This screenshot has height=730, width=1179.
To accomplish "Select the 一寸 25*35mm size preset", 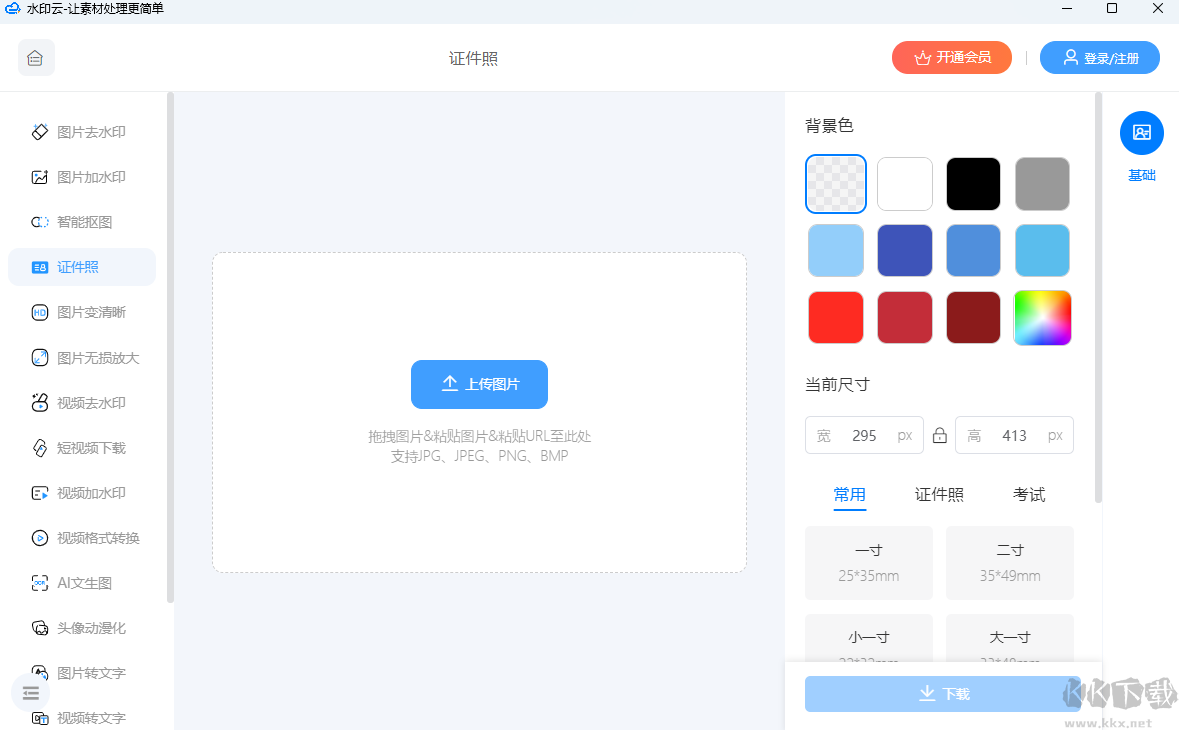I will [868, 563].
